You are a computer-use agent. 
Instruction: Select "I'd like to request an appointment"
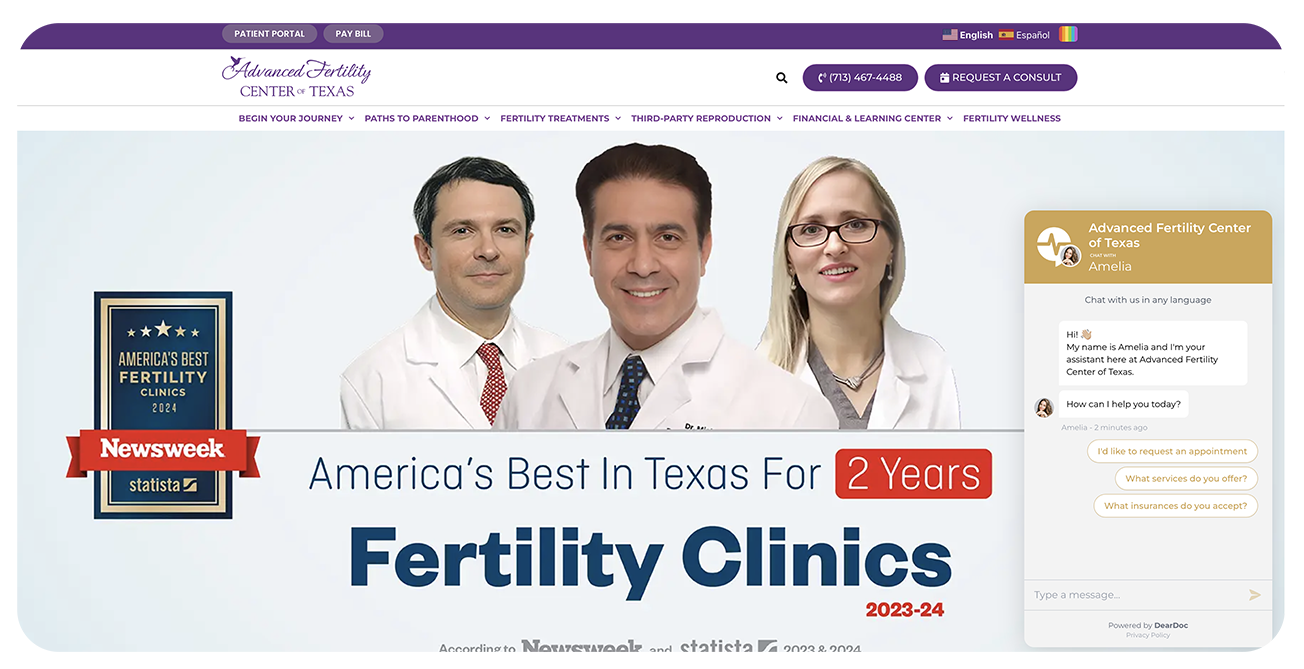[1172, 451]
